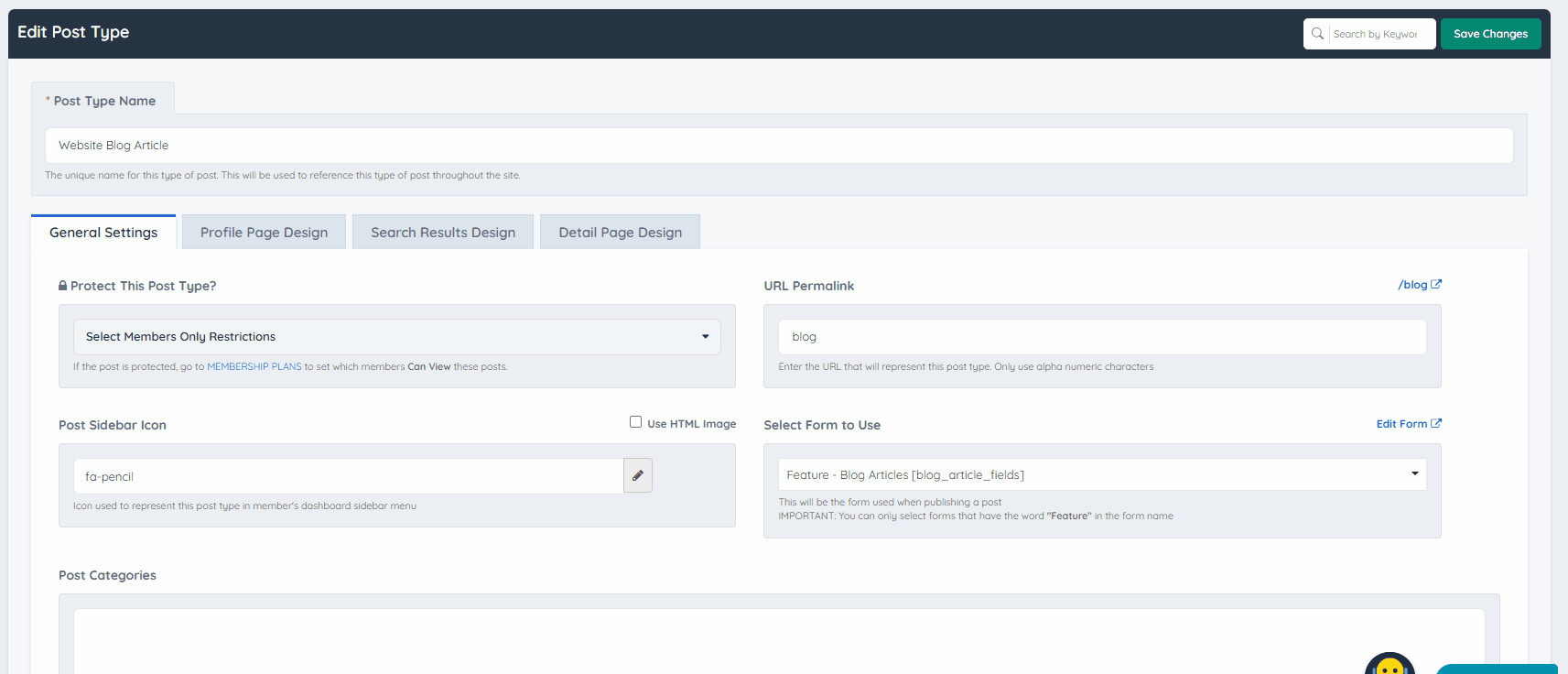Follow the MEMBERSHIP PLANS link

(x=254, y=366)
